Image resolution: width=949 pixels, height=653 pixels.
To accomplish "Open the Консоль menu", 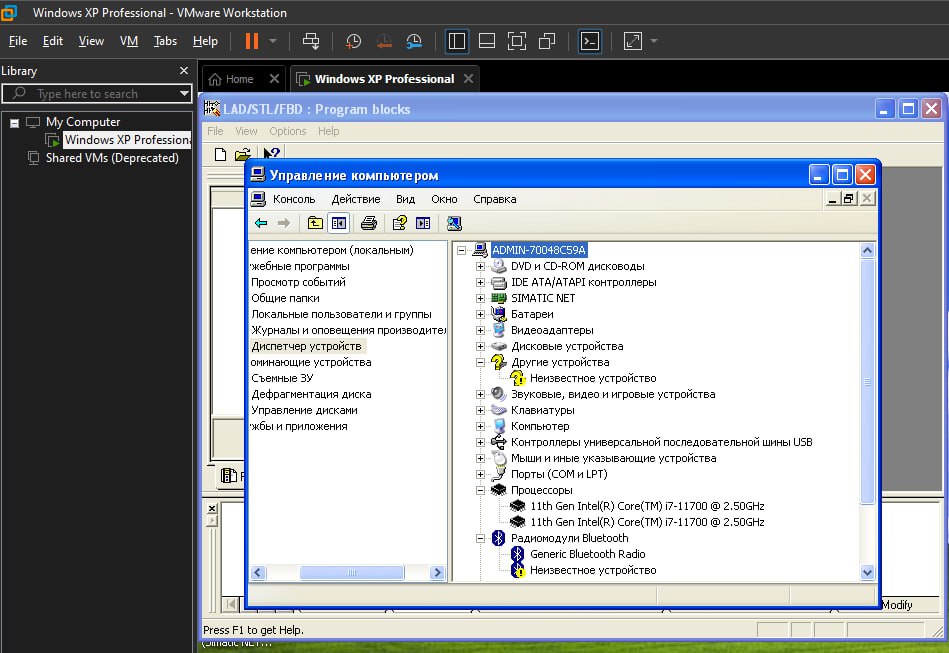I will tap(294, 199).
